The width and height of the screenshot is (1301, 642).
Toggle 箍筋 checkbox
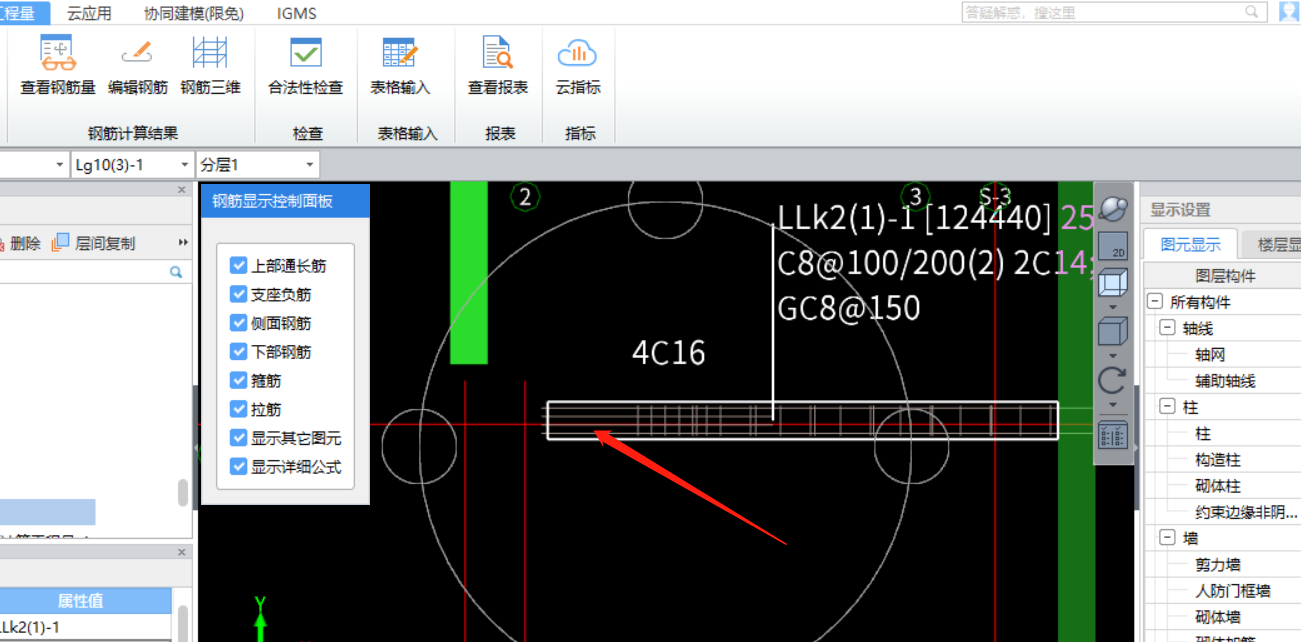click(x=238, y=380)
